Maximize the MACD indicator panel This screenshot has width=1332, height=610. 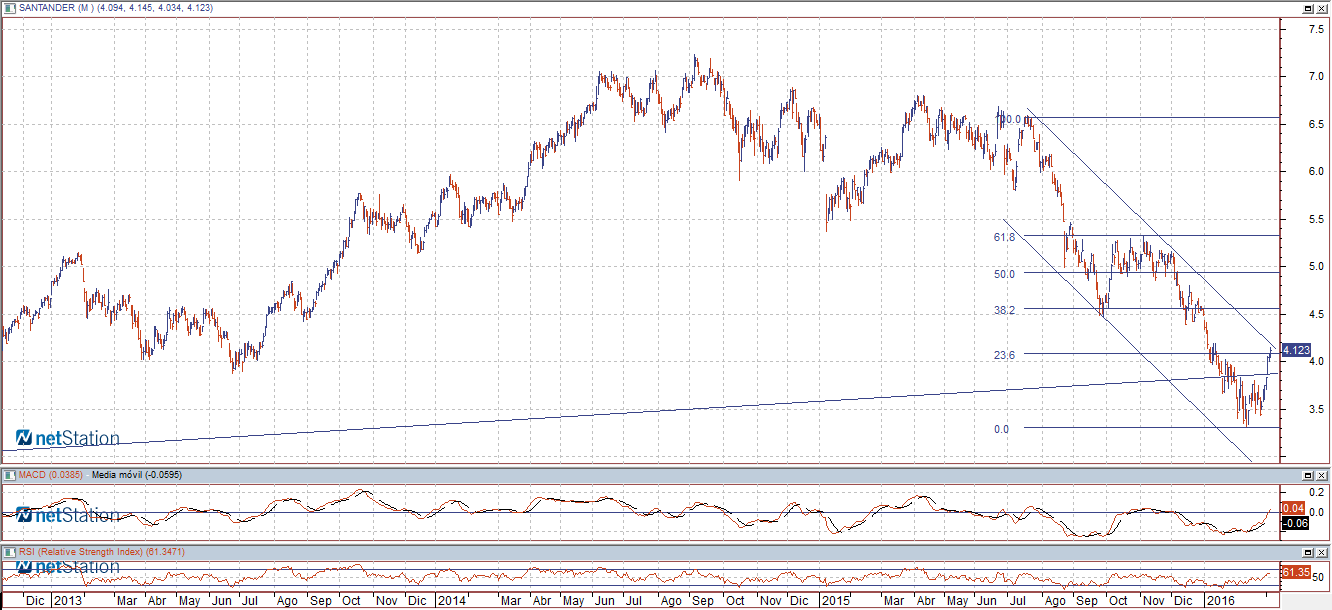[1308, 475]
